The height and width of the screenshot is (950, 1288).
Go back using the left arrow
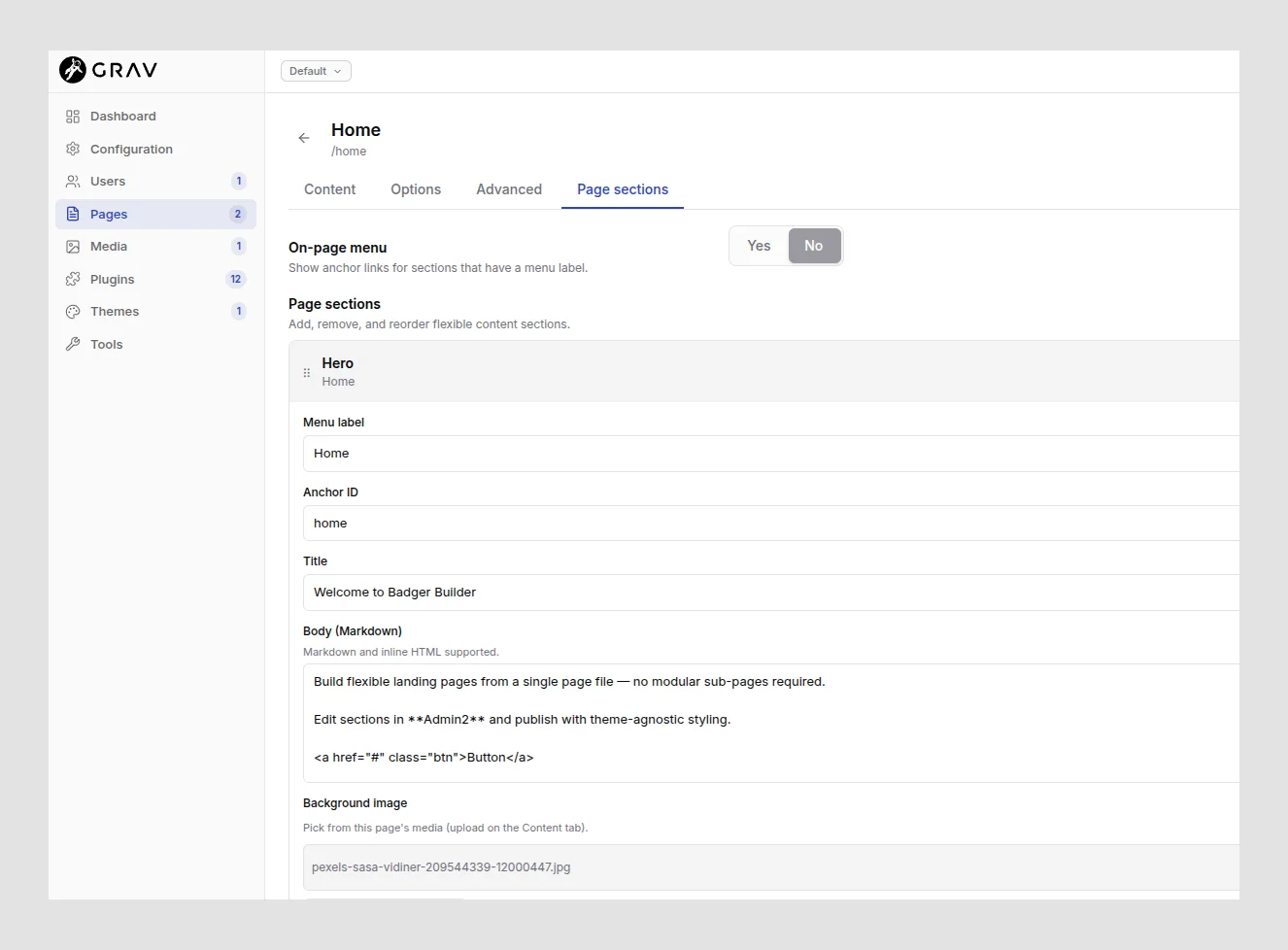304,138
